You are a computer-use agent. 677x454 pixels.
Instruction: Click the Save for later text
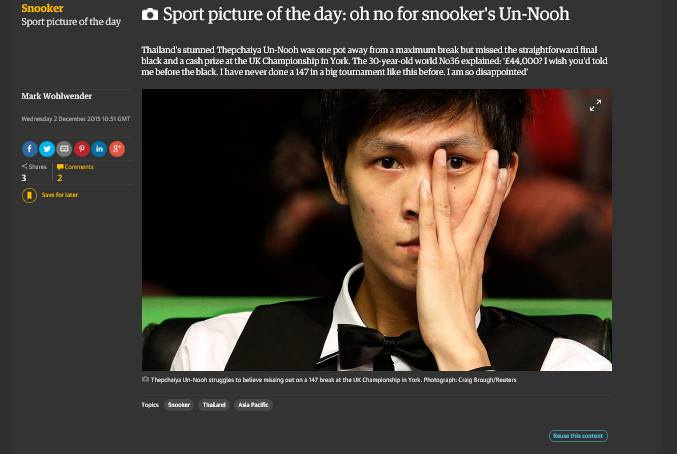point(60,195)
